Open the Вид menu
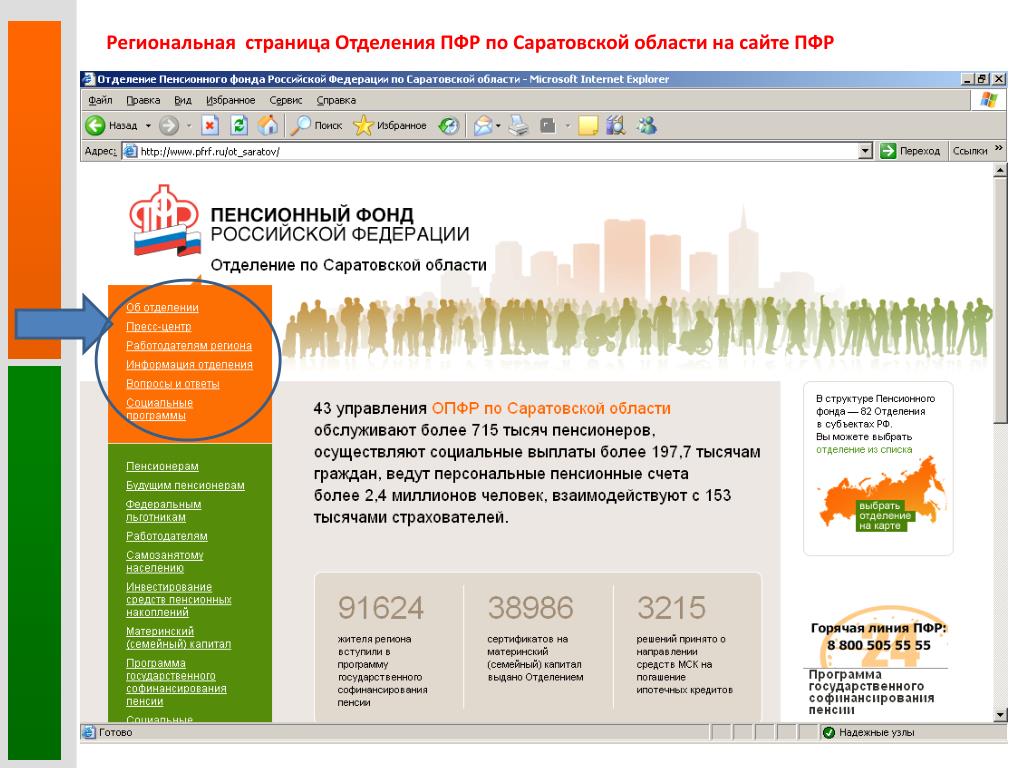1024x768 pixels. pyautogui.click(x=183, y=100)
